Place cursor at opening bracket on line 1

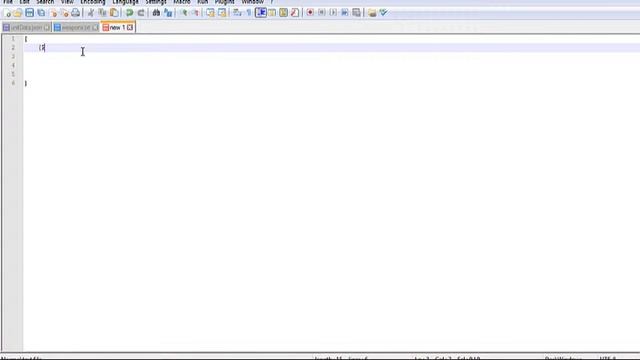click(26, 39)
